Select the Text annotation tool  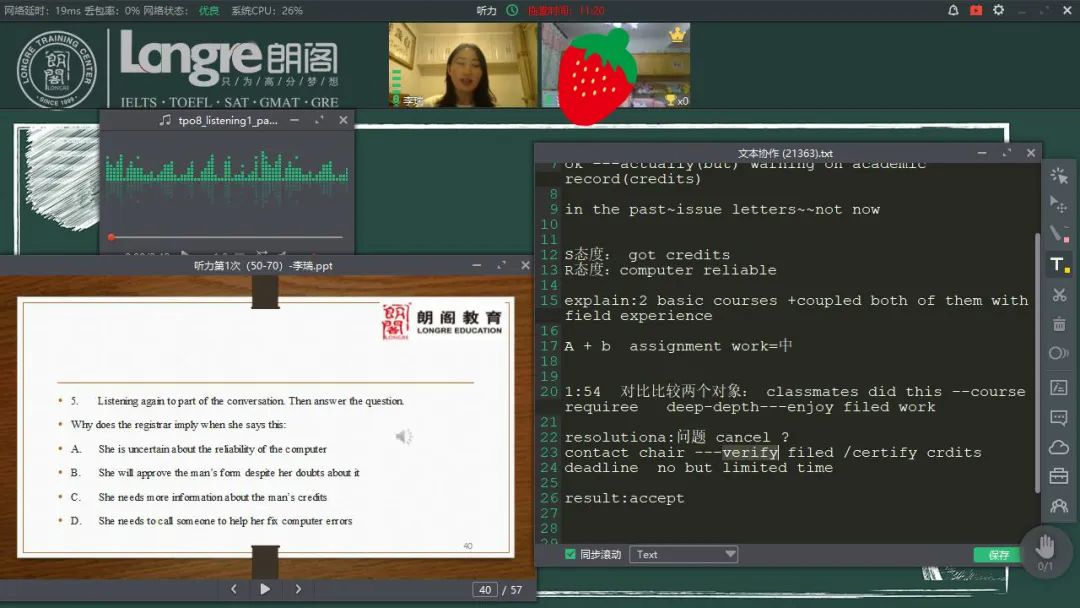click(x=1057, y=263)
